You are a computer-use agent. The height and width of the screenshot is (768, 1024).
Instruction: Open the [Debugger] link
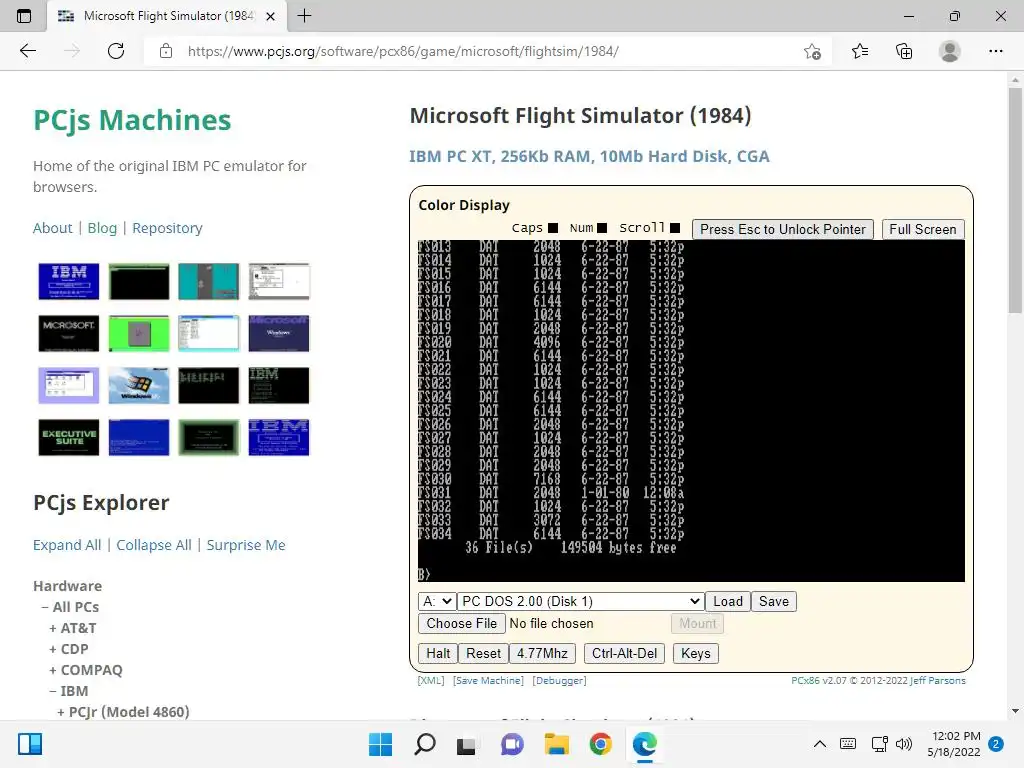coord(559,680)
